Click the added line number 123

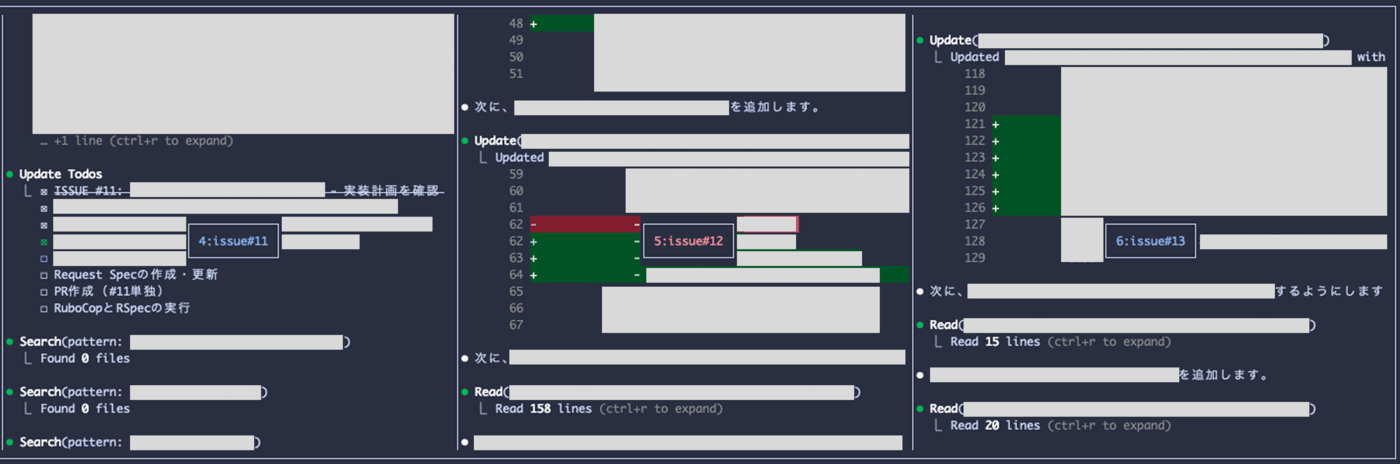[x=974, y=157]
